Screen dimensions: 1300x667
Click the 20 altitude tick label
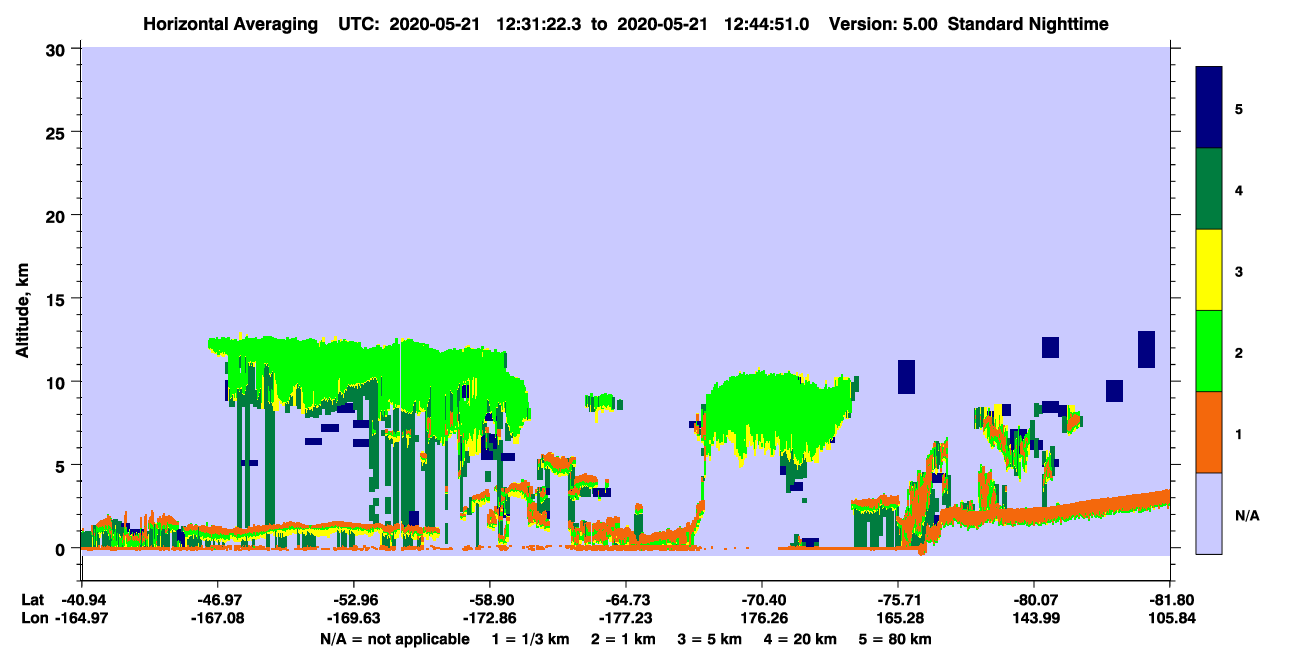pyautogui.click(x=56, y=215)
